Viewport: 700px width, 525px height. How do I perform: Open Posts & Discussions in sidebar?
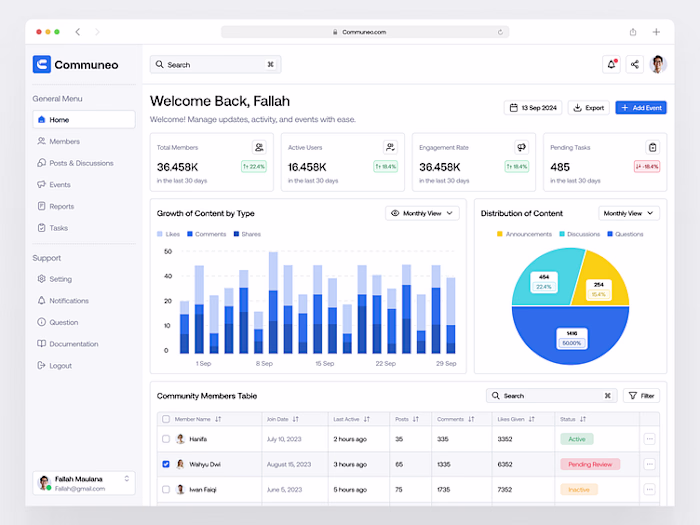84,163
